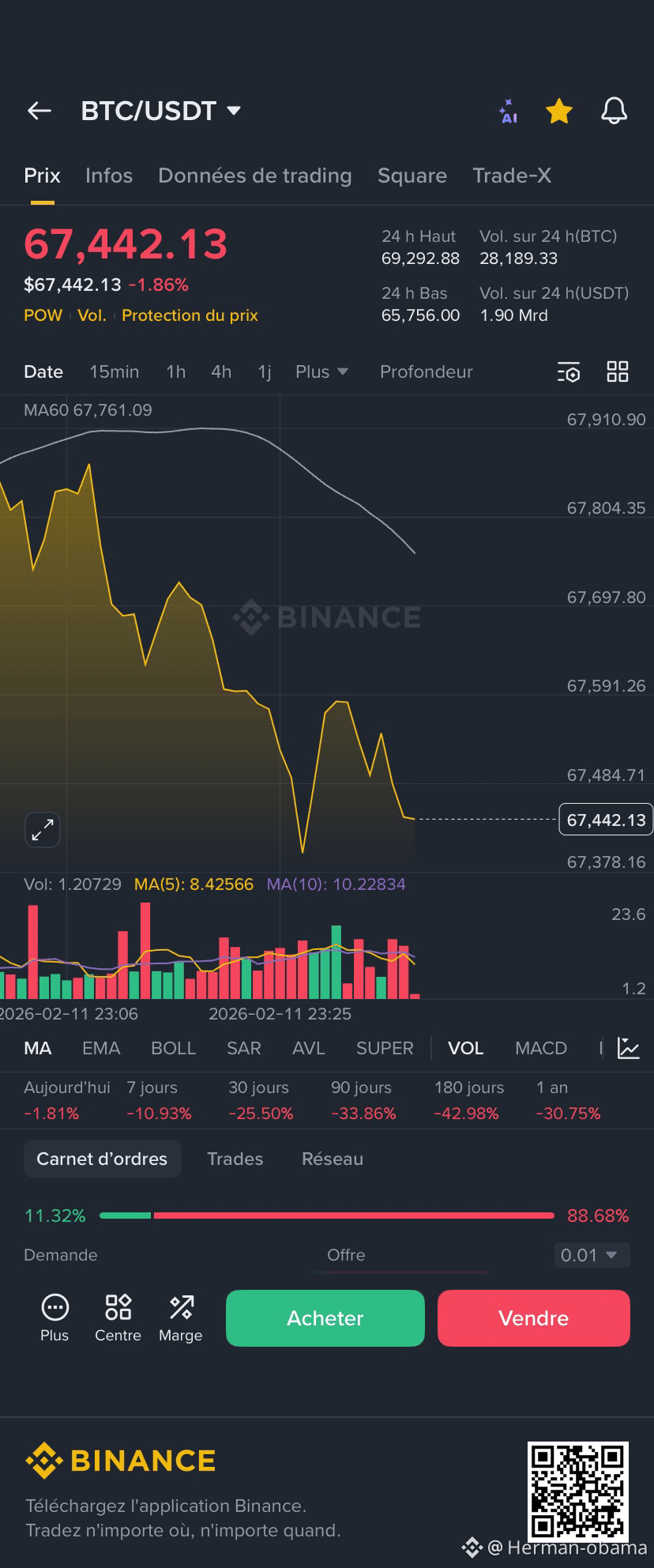
Task: Click Aujourd'hui -1.81% performance
Action: (x=67, y=1100)
